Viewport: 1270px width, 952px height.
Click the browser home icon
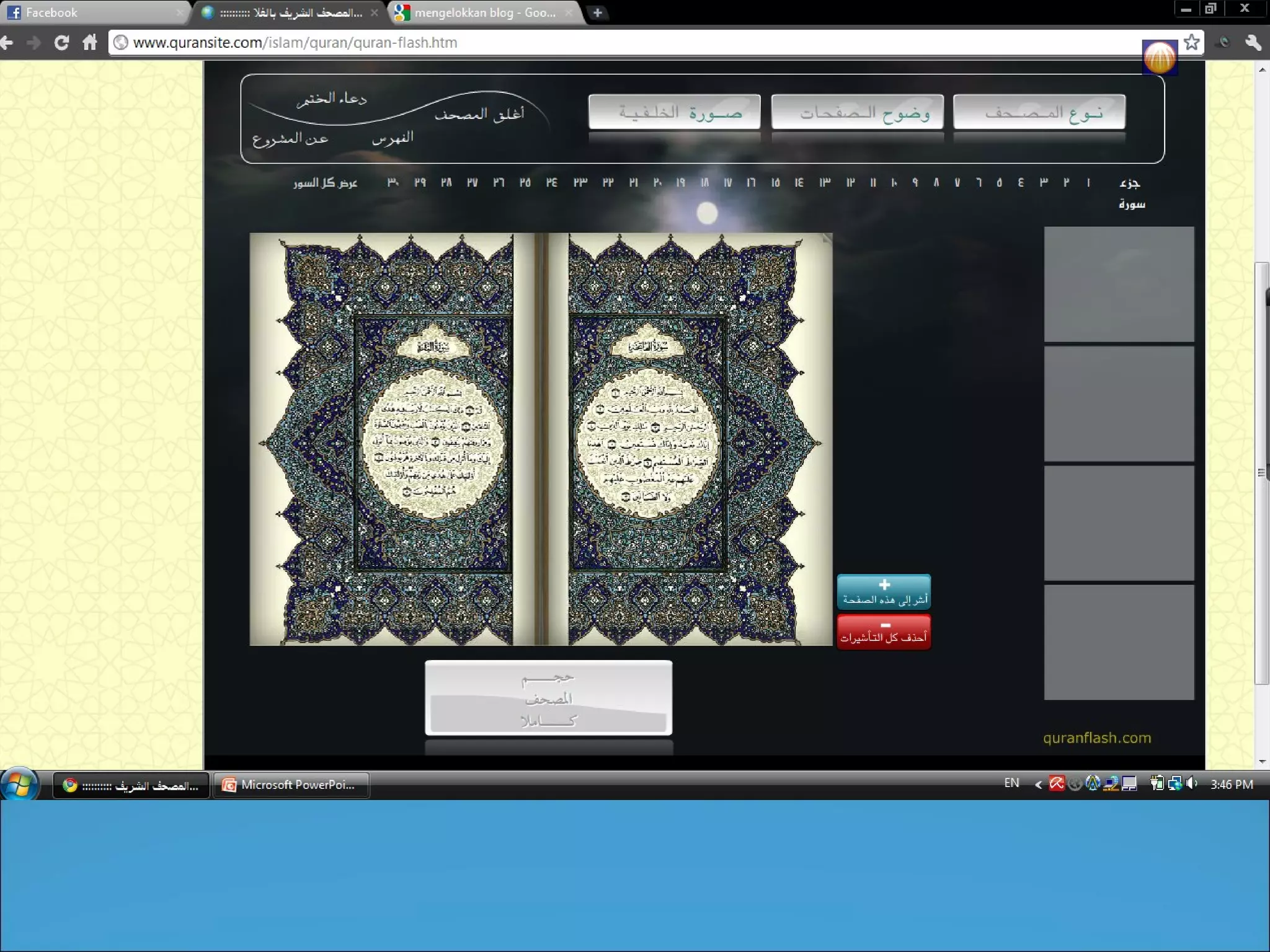point(90,43)
